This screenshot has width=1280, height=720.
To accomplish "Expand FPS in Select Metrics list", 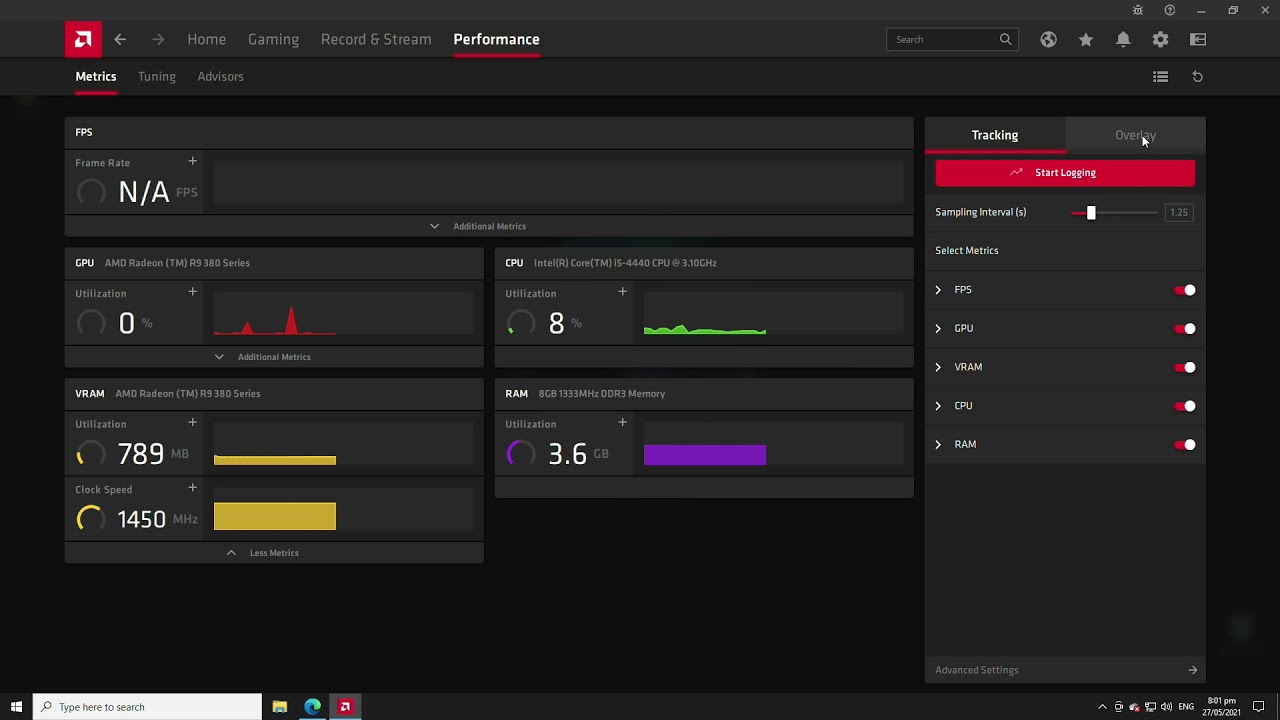I will pos(938,290).
